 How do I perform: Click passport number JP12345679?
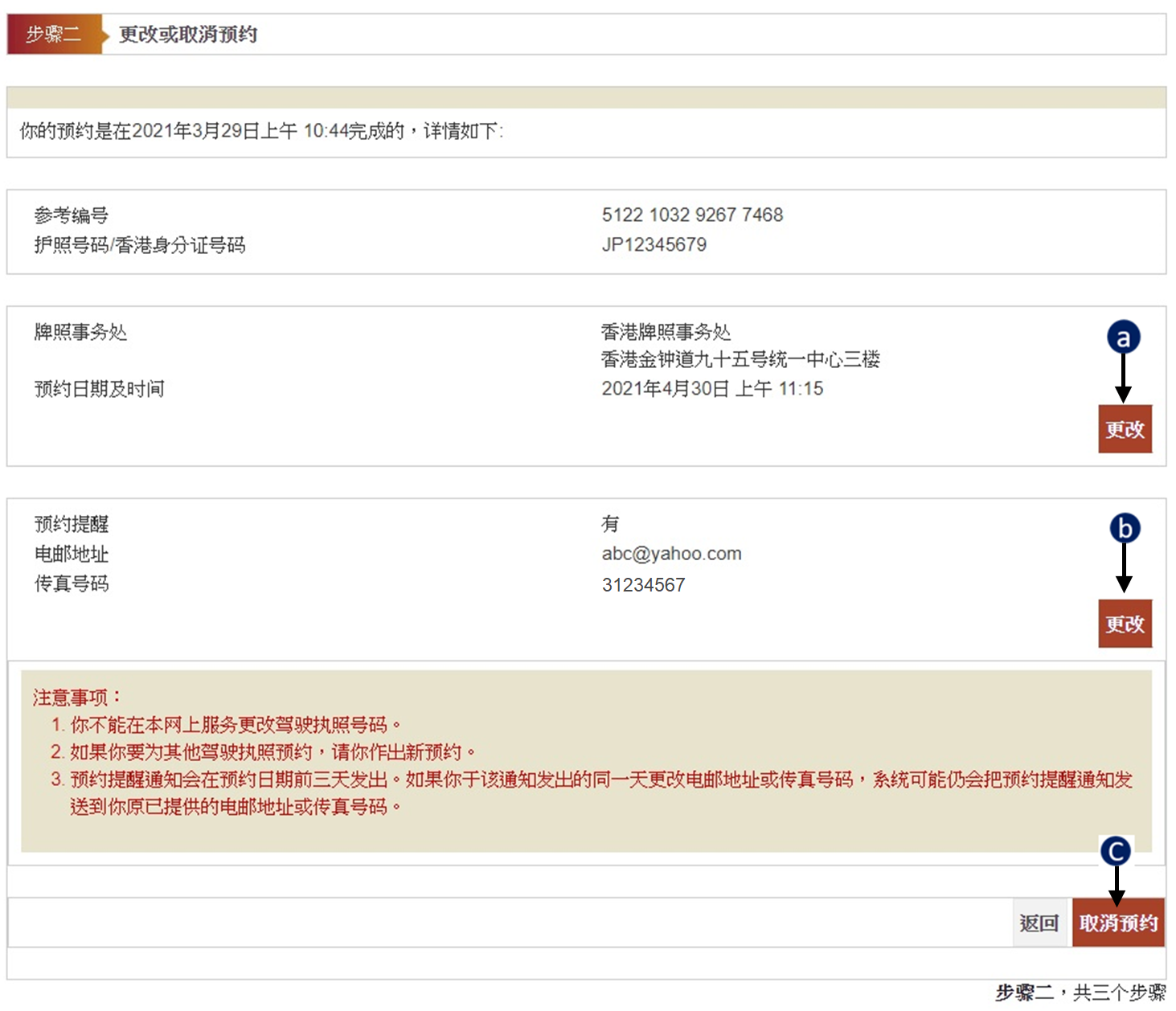[654, 244]
